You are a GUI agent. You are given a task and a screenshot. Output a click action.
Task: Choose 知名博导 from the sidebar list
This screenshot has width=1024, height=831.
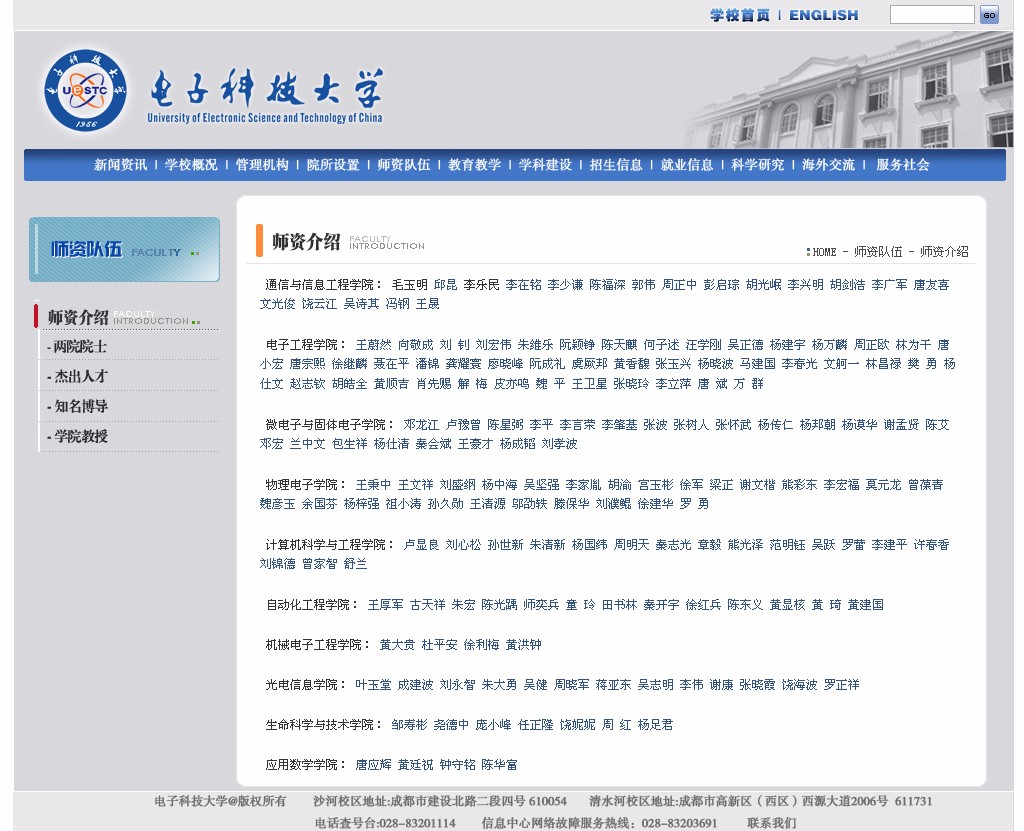pyautogui.click(x=79, y=407)
